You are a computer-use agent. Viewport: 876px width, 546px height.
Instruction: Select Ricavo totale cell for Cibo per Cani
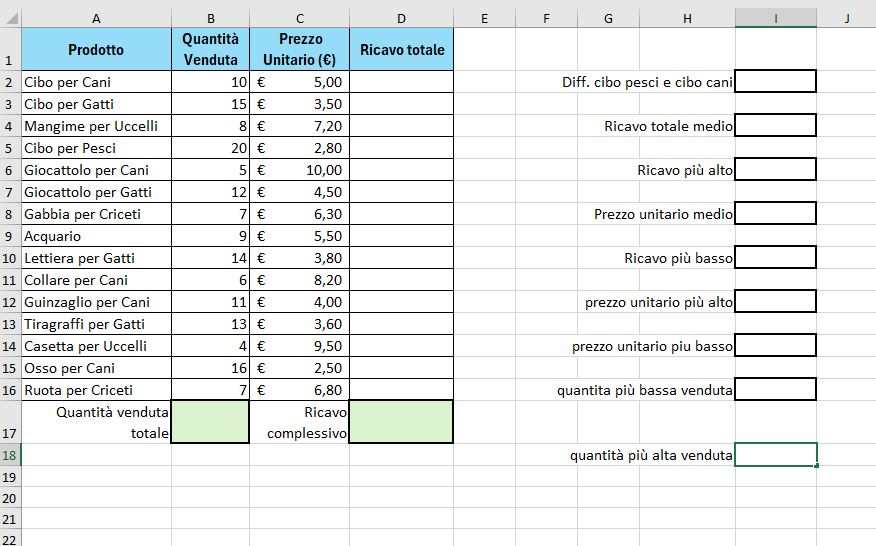(x=401, y=82)
